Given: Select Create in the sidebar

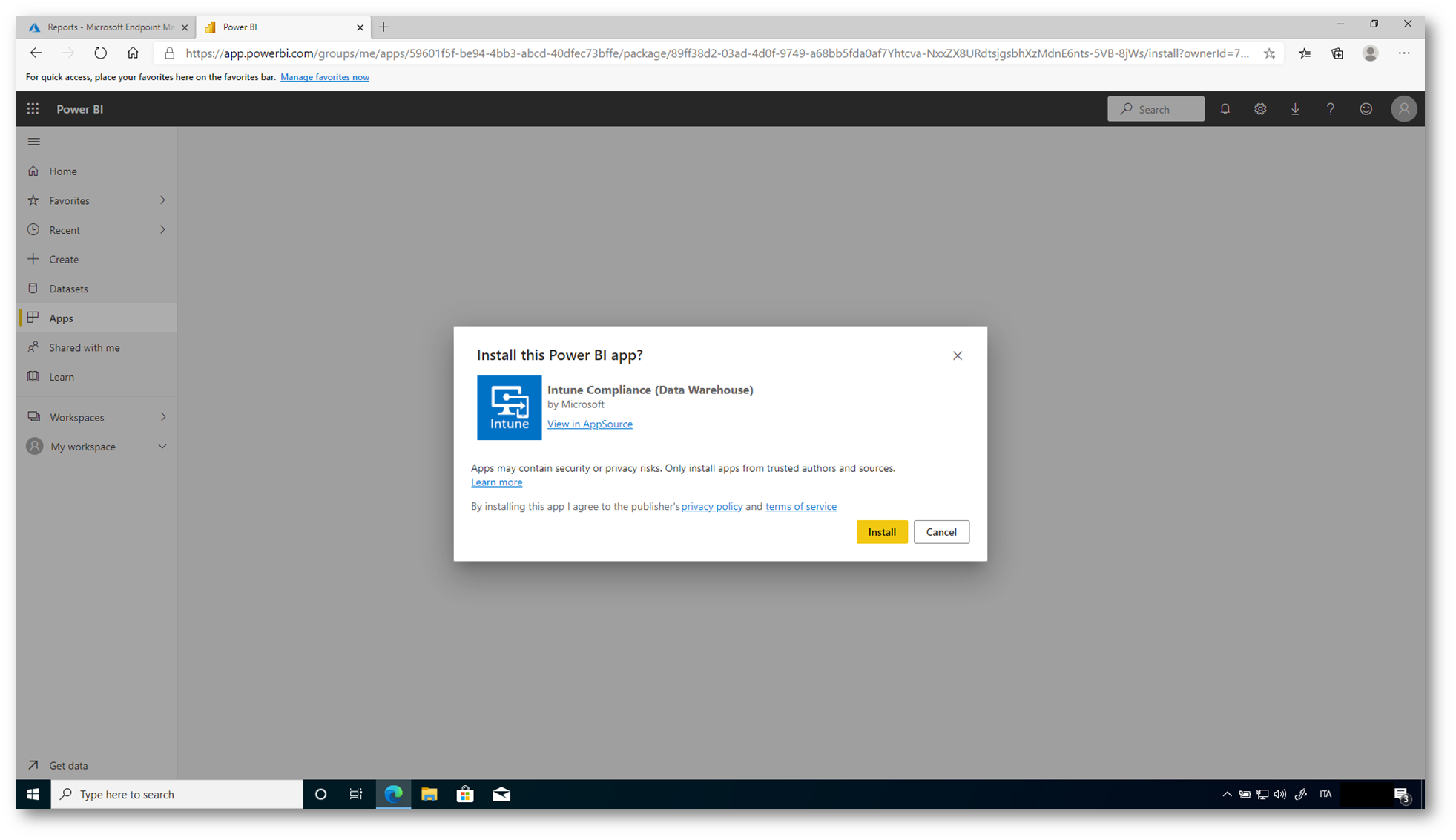Looking at the screenshot, I should pos(96,259).
